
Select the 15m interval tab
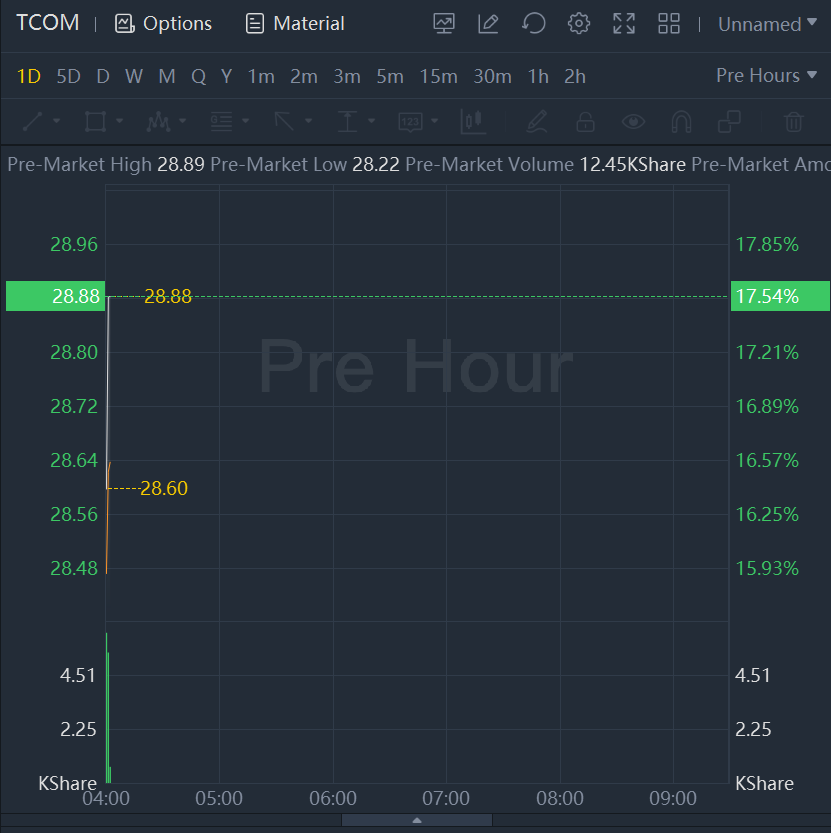click(438, 76)
